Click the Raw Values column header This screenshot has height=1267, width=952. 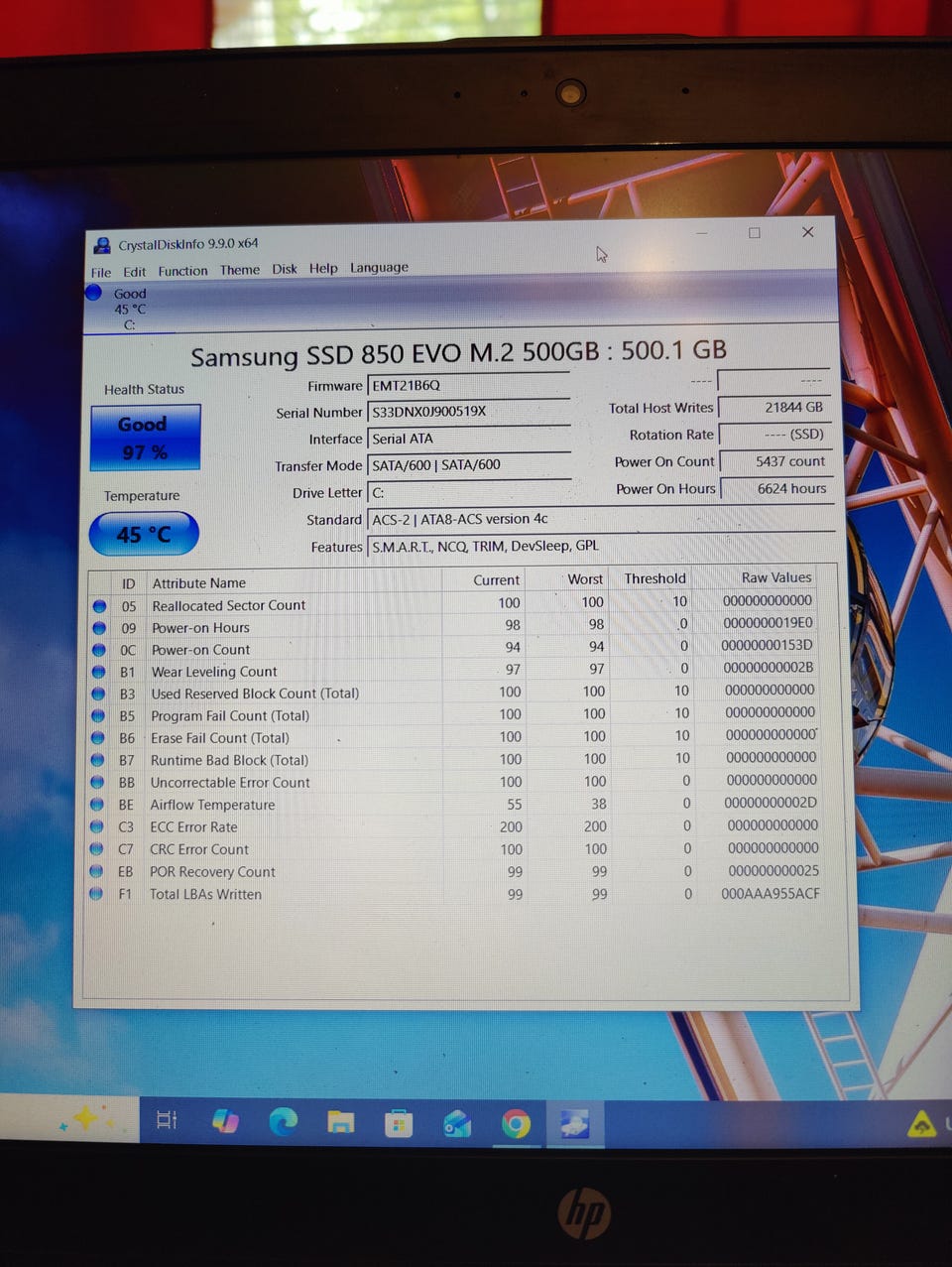(x=775, y=577)
